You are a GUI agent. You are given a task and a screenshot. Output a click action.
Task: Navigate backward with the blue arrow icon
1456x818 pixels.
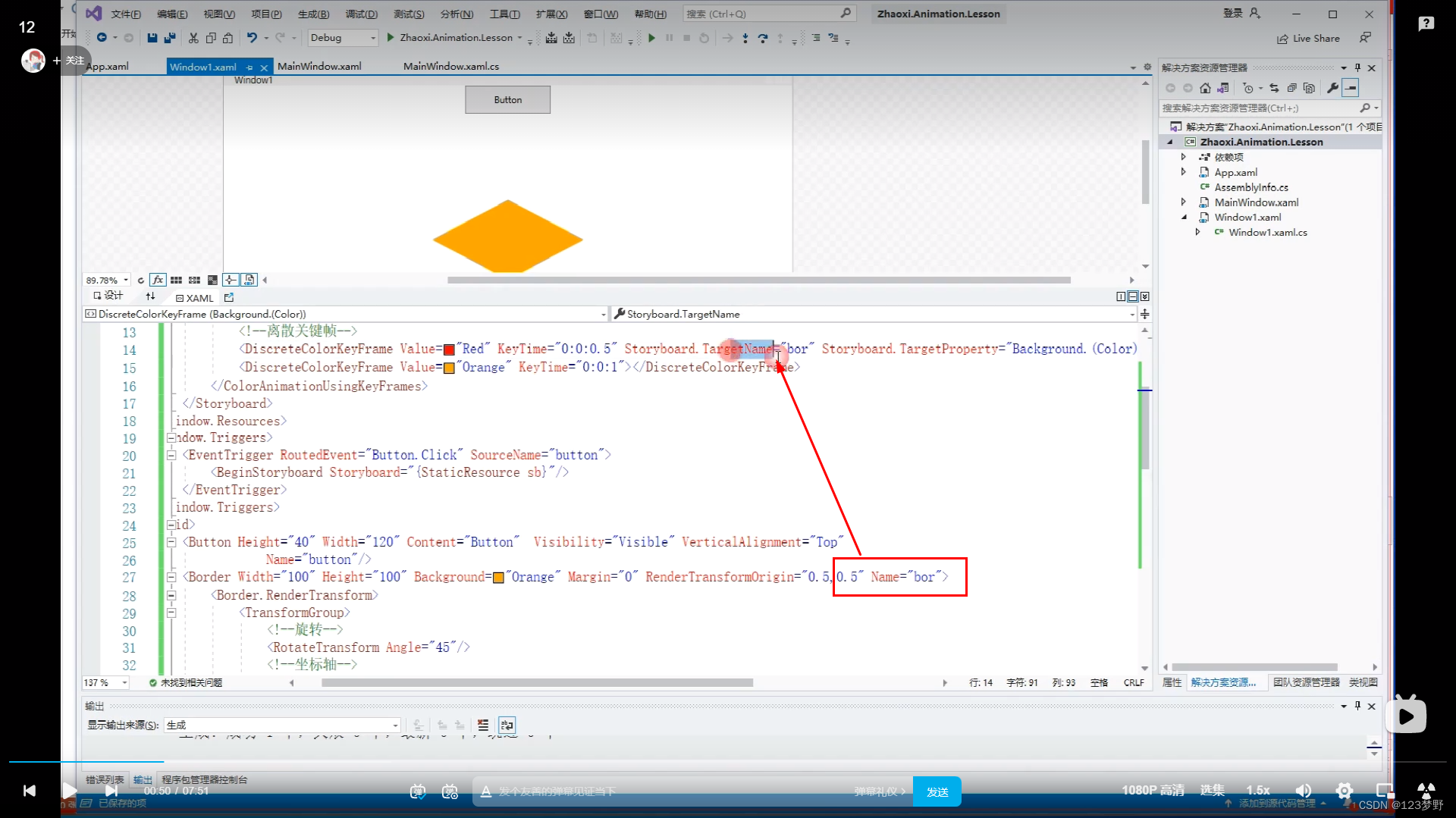click(102, 38)
